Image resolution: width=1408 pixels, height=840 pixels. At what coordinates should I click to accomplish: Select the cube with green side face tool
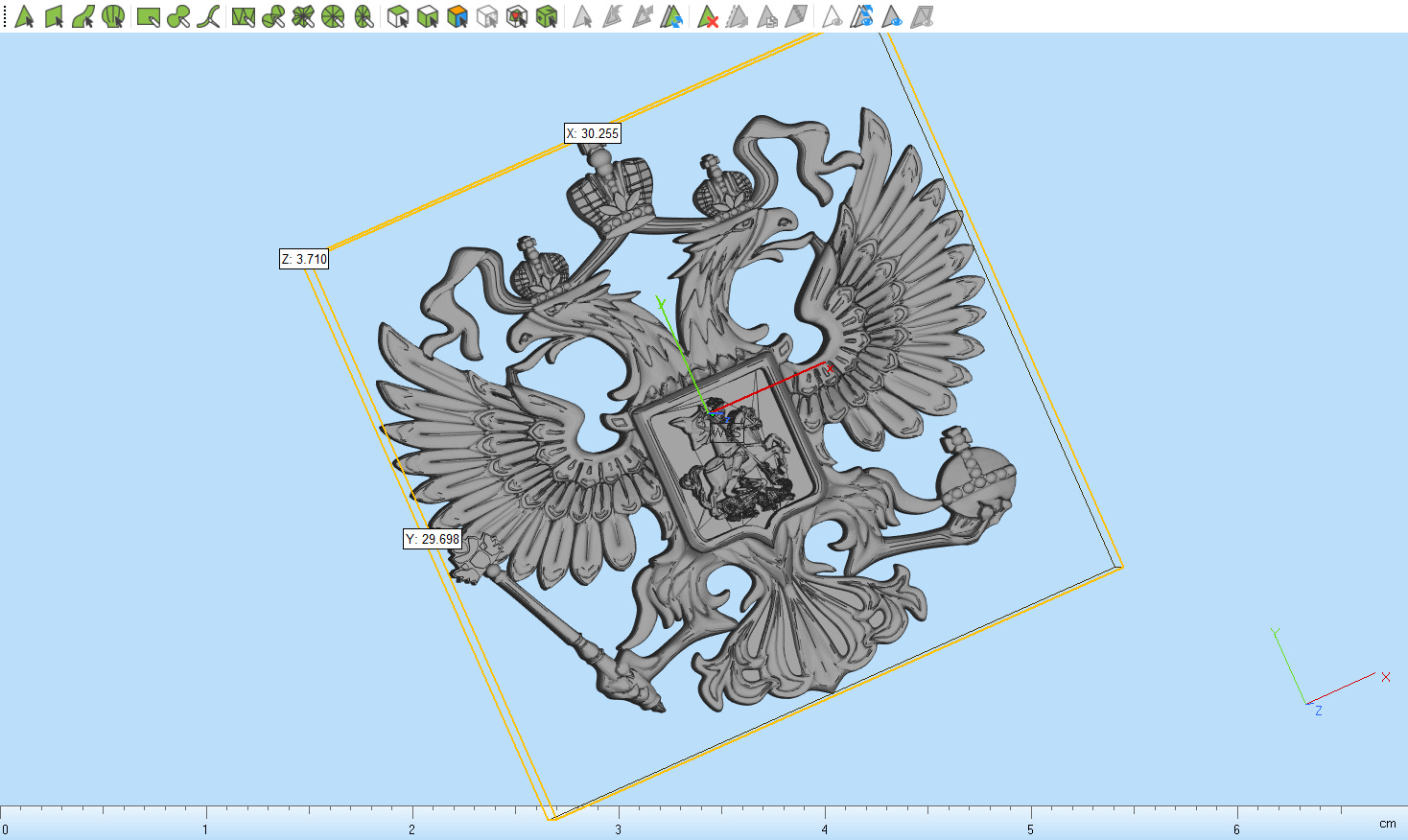pyautogui.click(x=428, y=16)
